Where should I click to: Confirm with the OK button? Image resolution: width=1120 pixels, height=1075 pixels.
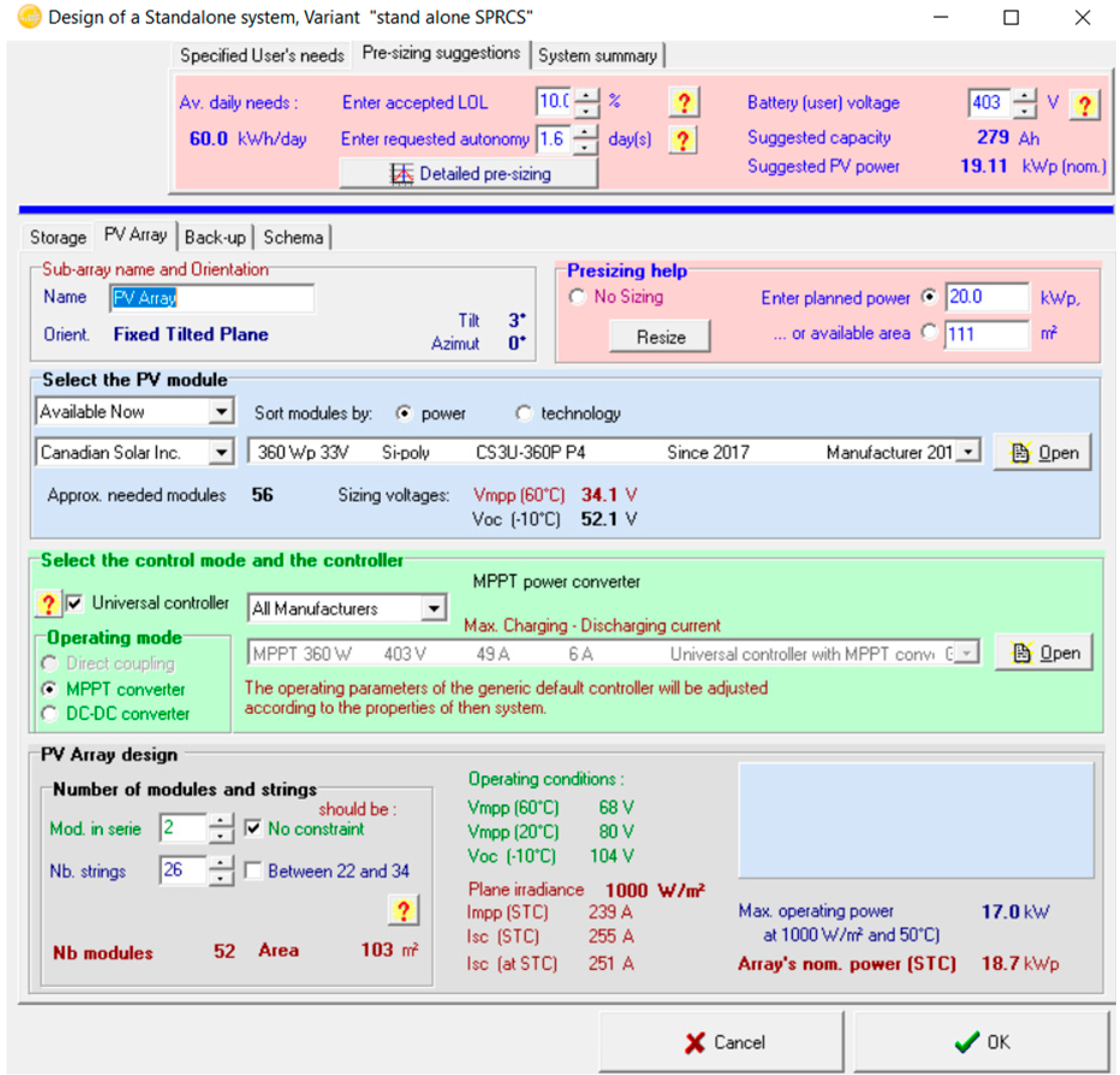981,1042
